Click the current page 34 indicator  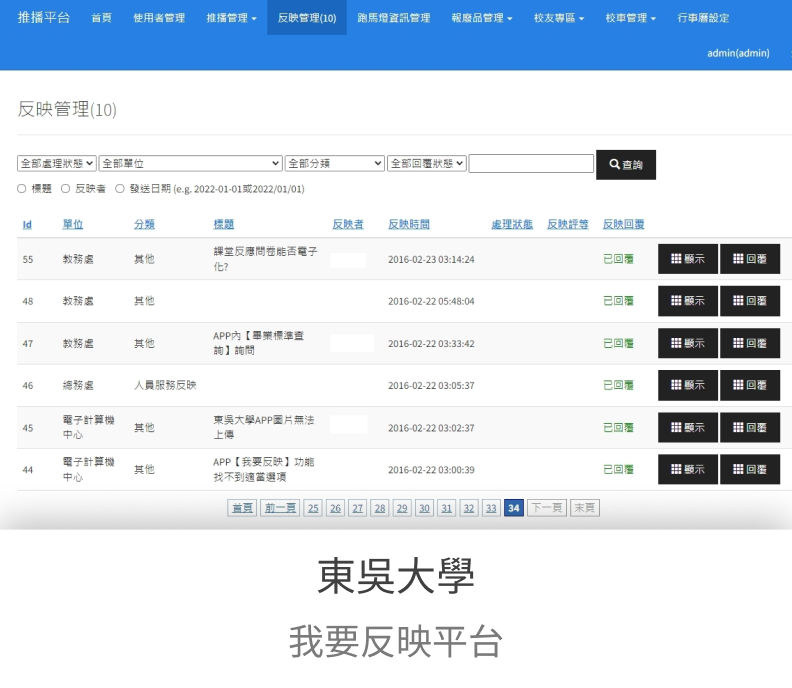pyautogui.click(x=514, y=508)
